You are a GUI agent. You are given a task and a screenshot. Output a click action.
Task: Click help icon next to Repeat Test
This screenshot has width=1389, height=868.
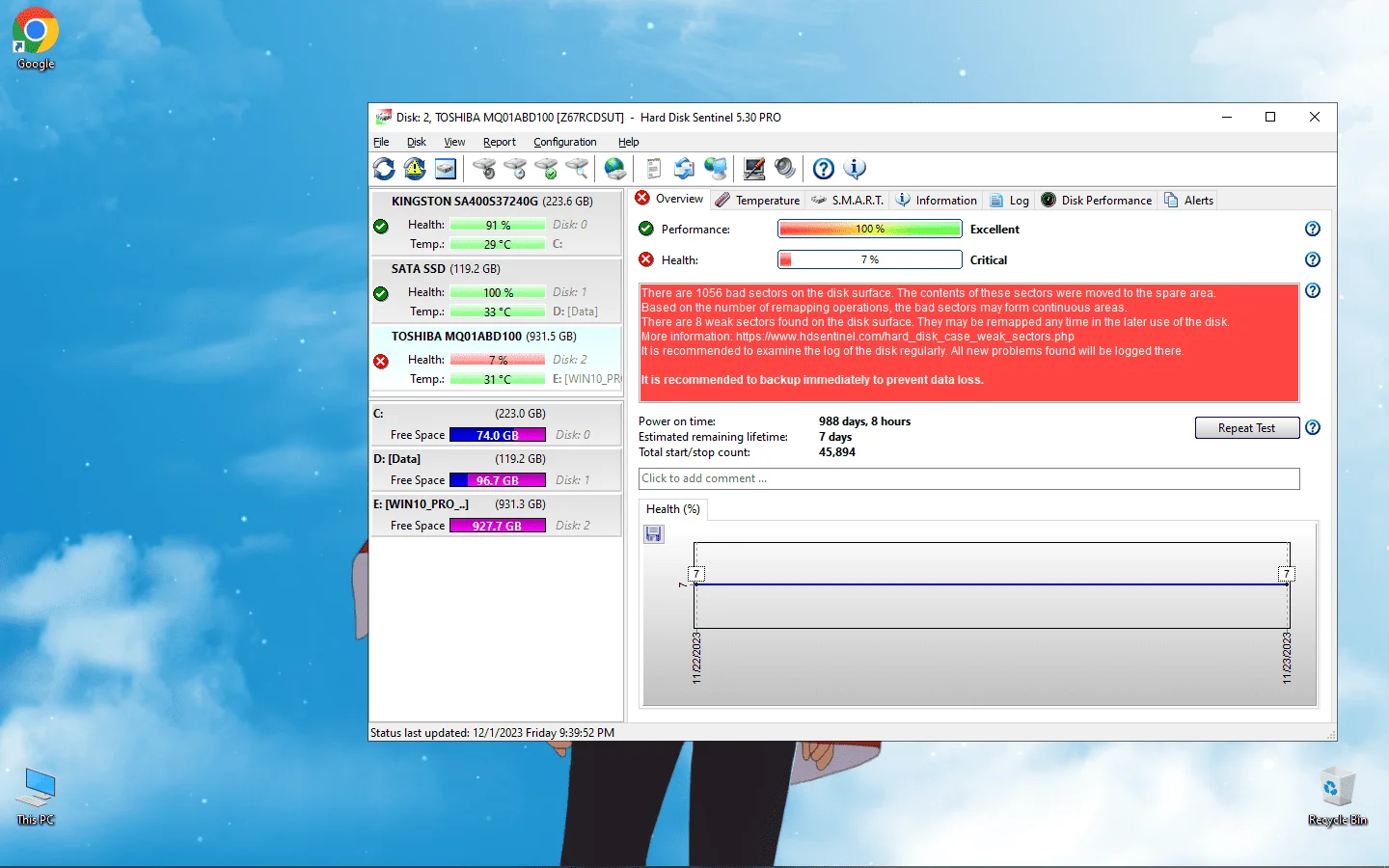(x=1313, y=427)
